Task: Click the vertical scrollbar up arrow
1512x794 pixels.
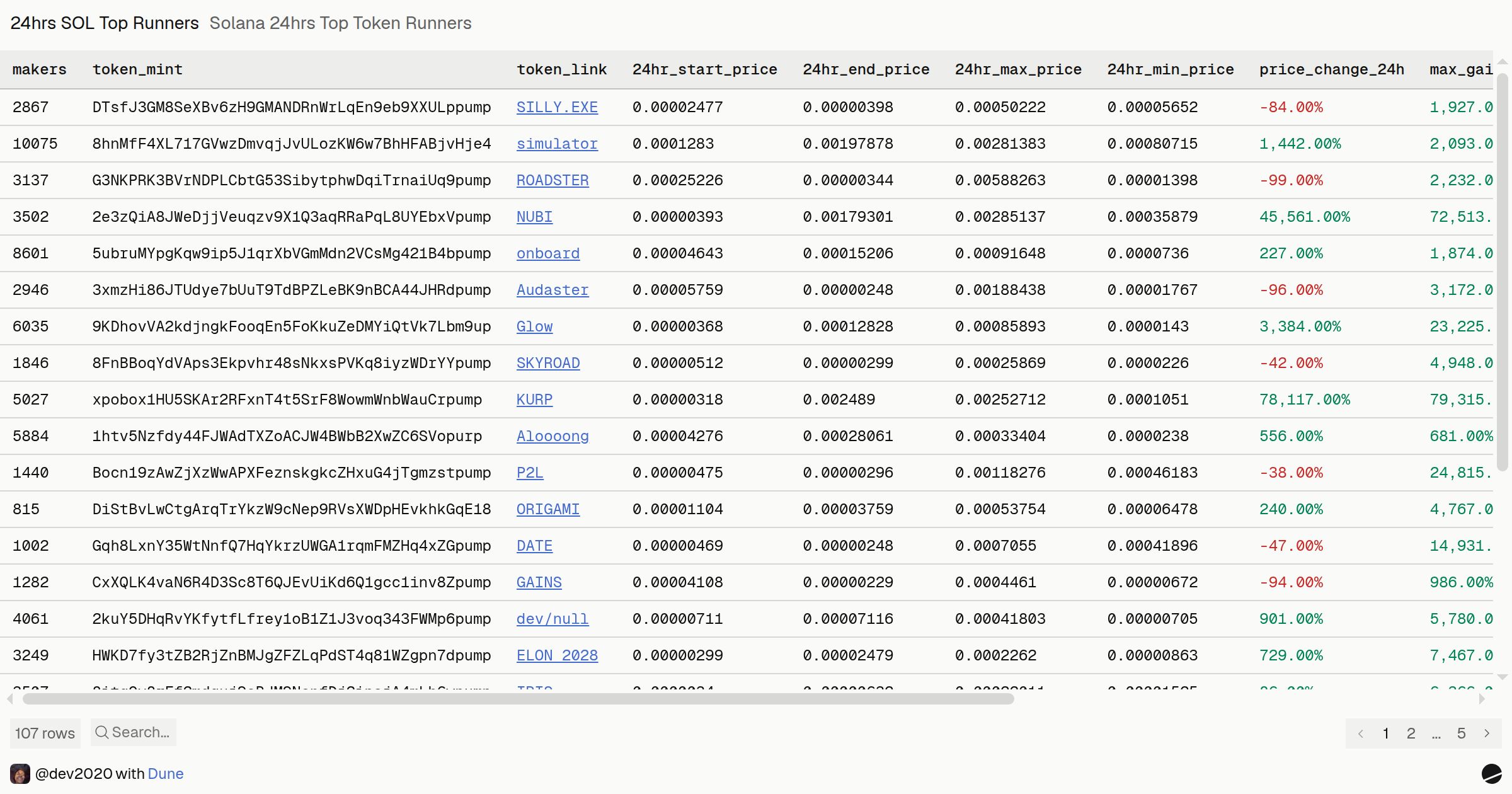Action: click(1503, 62)
